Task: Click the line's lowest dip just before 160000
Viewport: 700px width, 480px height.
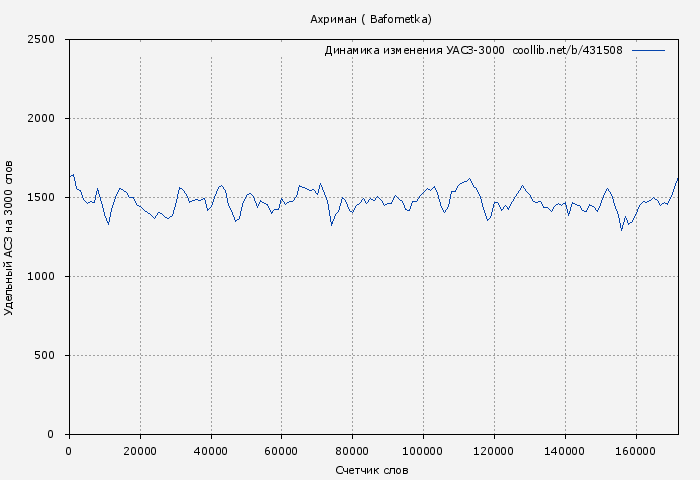Action: (x=621, y=230)
